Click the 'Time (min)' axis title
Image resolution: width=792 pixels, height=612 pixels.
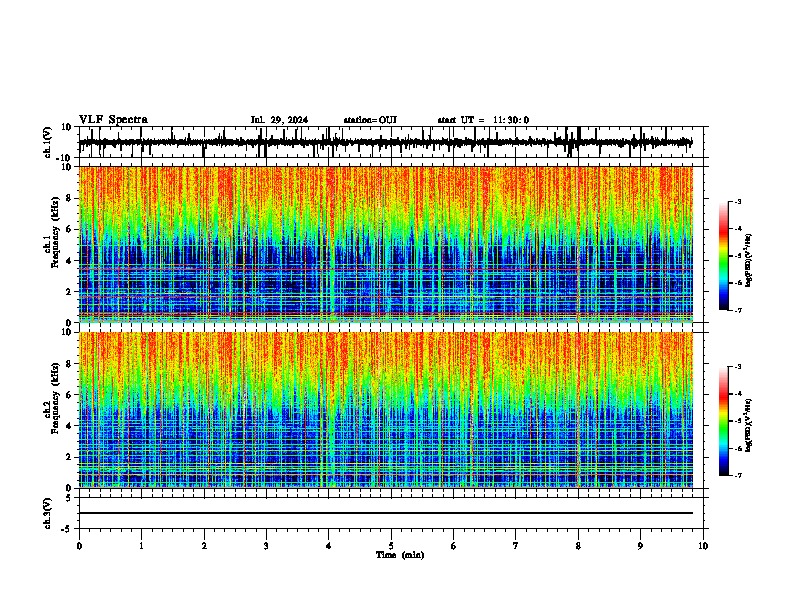click(400, 555)
